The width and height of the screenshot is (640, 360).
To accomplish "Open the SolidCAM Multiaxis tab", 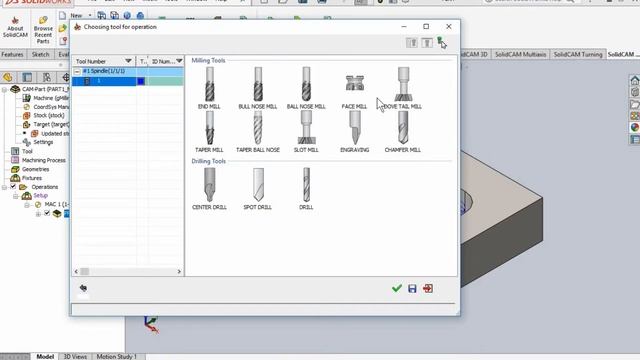I will tap(520, 54).
